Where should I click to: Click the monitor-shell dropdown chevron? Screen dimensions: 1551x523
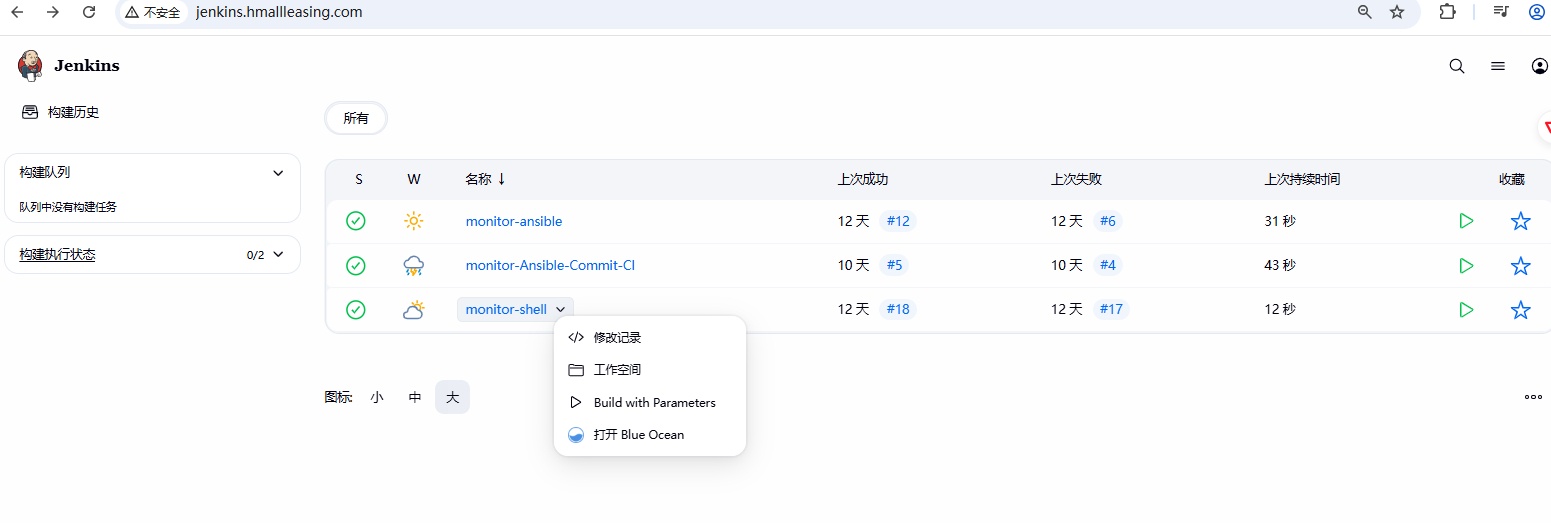pos(561,310)
